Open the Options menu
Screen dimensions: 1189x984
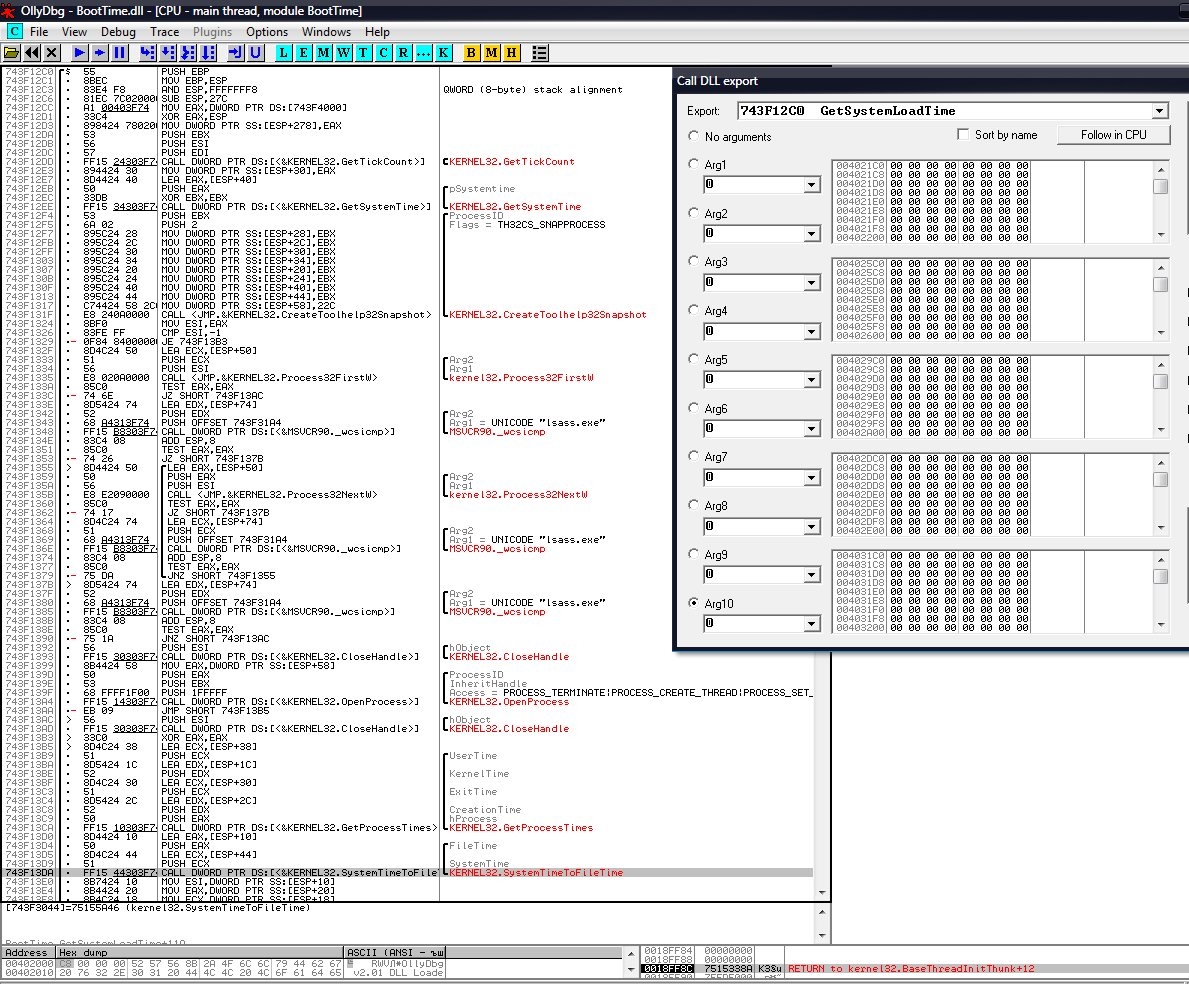pos(267,32)
